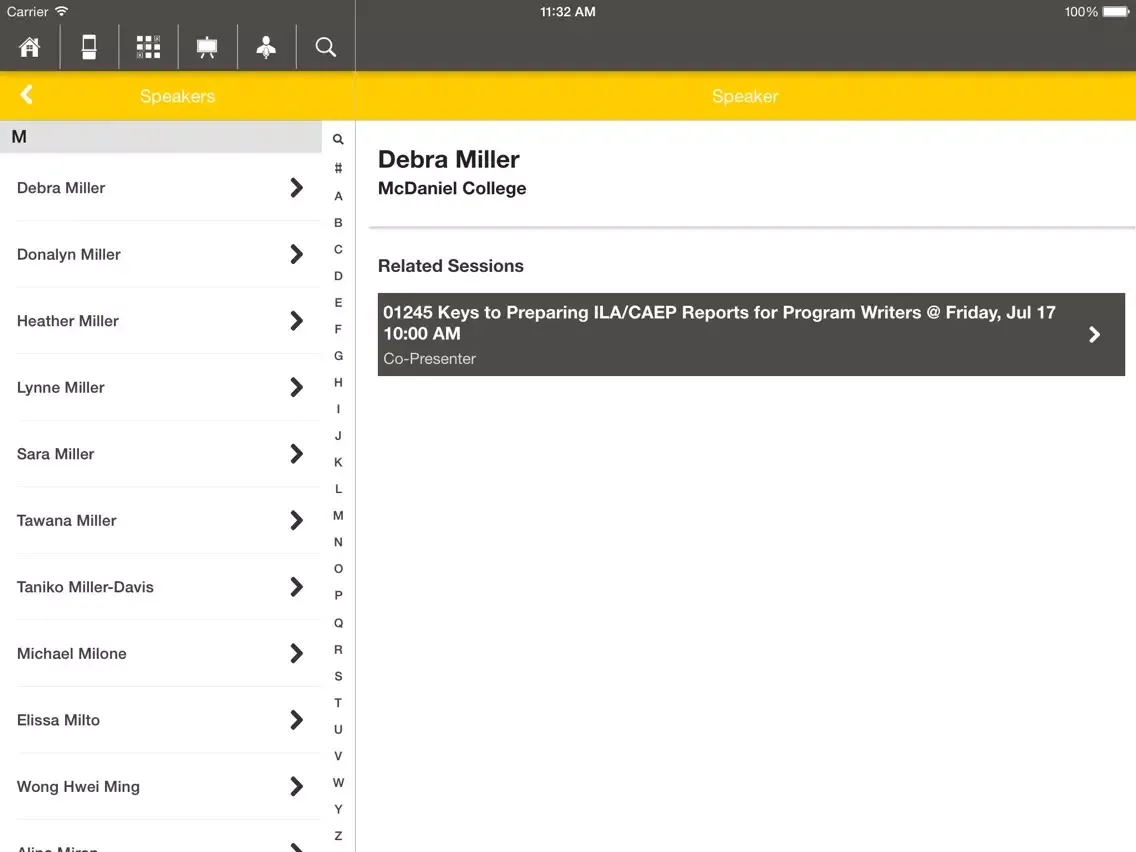Tap the 11:32 AM clock

coord(568,12)
